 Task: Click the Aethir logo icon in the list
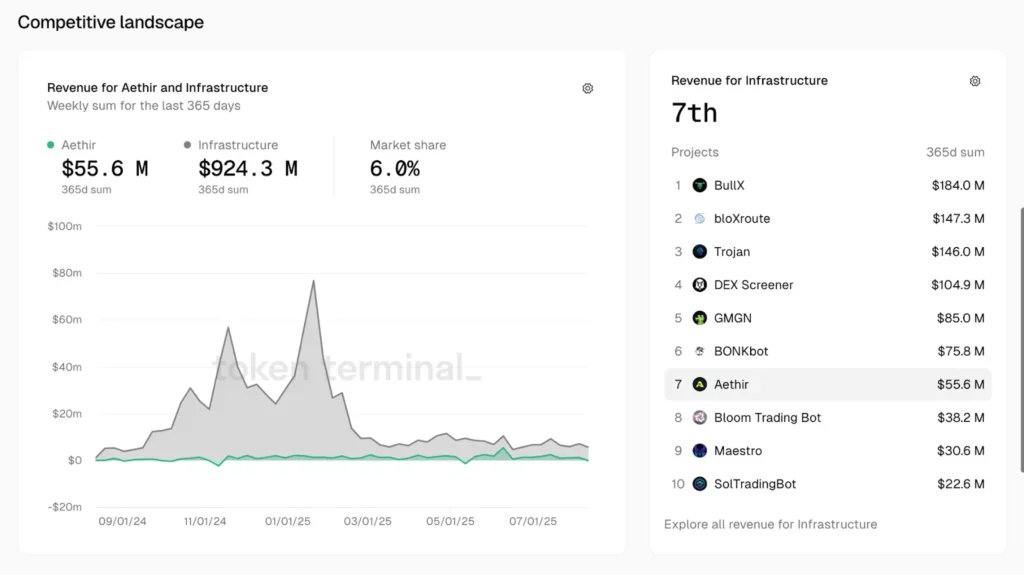pyautogui.click(x=699, y=385)
